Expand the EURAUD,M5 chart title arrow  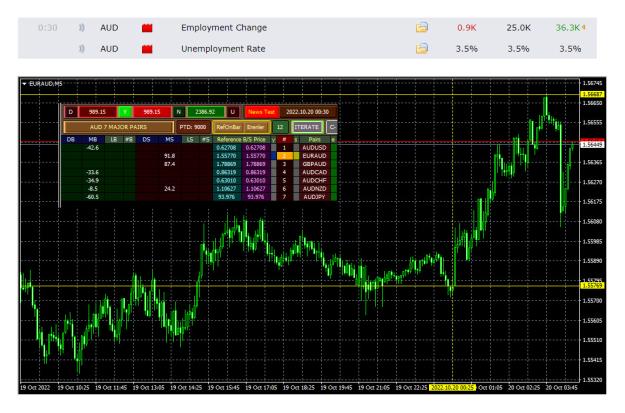pos(24,84)
